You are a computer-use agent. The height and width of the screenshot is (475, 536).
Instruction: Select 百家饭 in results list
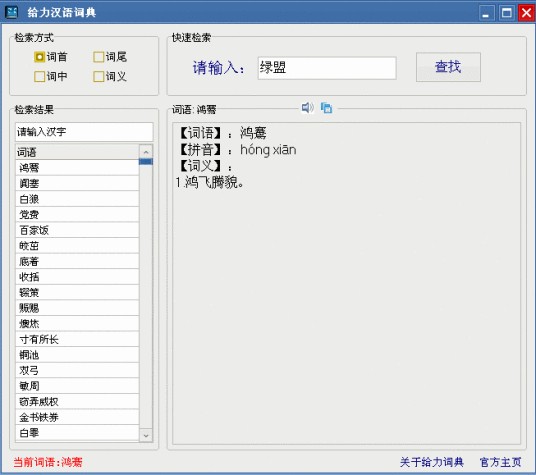[x=77, y=230]
